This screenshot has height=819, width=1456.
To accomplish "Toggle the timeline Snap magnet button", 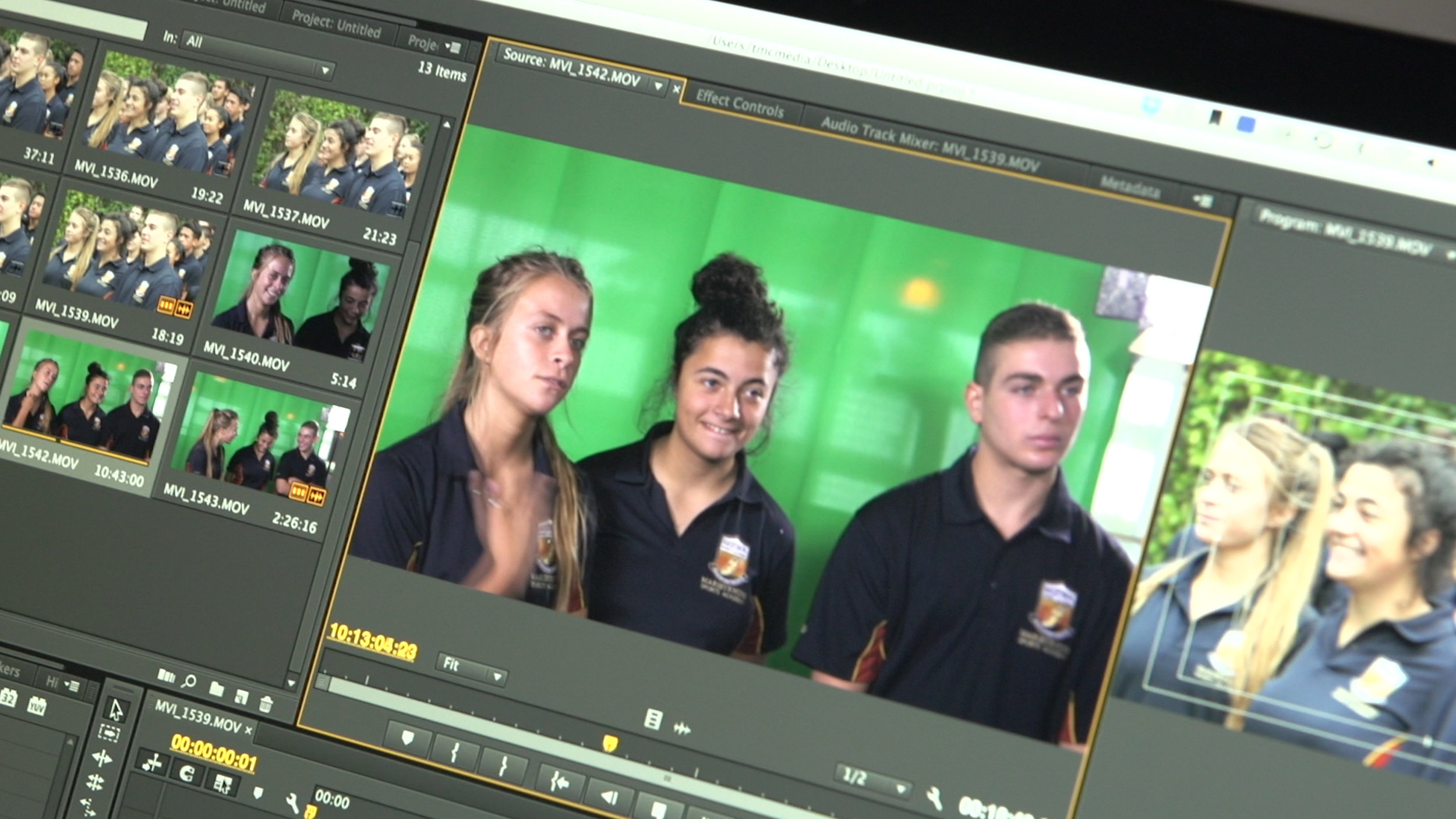I will [188, 773].
